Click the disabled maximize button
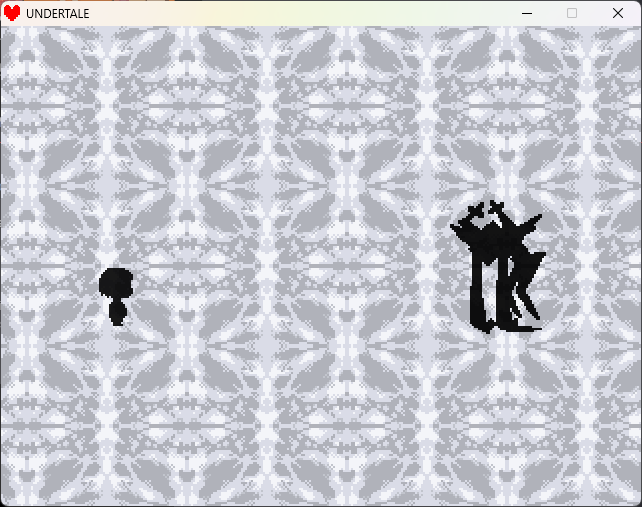The image size is (642, 507). (x=572, y=13)
